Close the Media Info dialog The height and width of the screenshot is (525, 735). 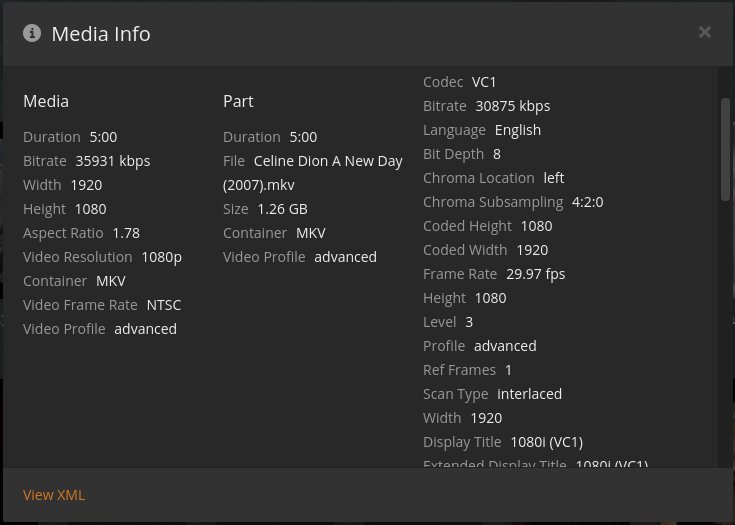coord(705,32)
